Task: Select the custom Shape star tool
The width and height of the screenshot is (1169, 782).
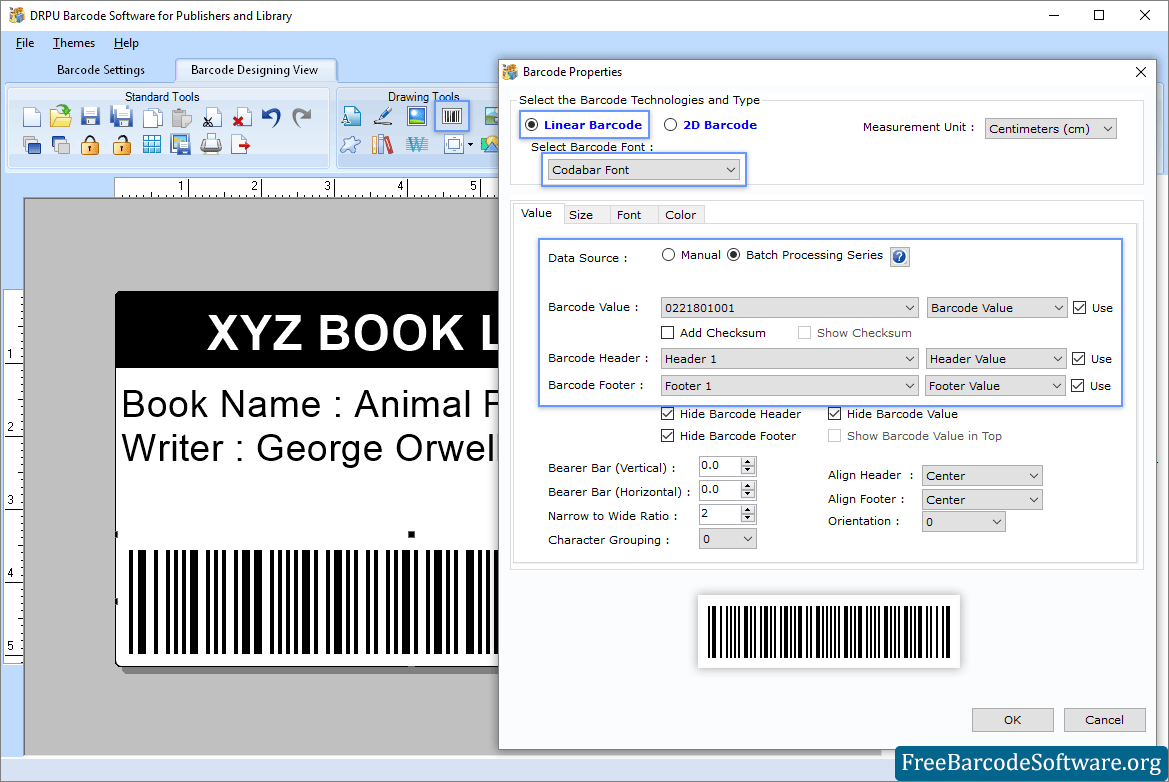Action: coord(350,145)
